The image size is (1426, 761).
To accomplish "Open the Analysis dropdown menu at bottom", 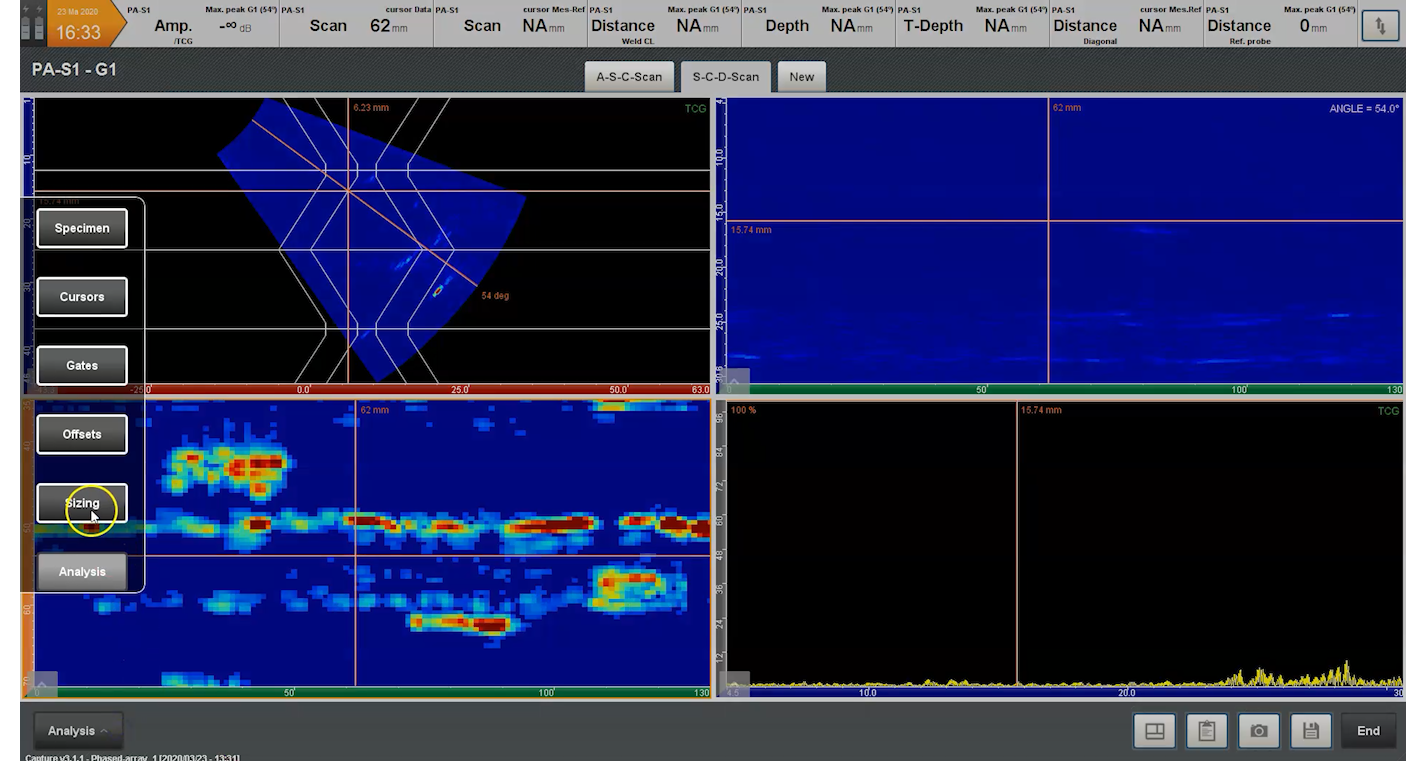I will click(x=78, y=731).
